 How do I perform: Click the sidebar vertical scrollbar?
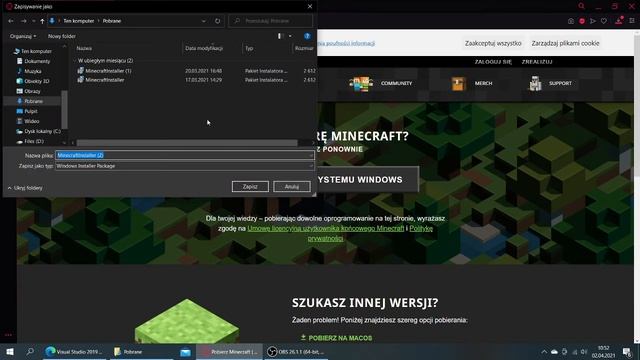(64, 109)
